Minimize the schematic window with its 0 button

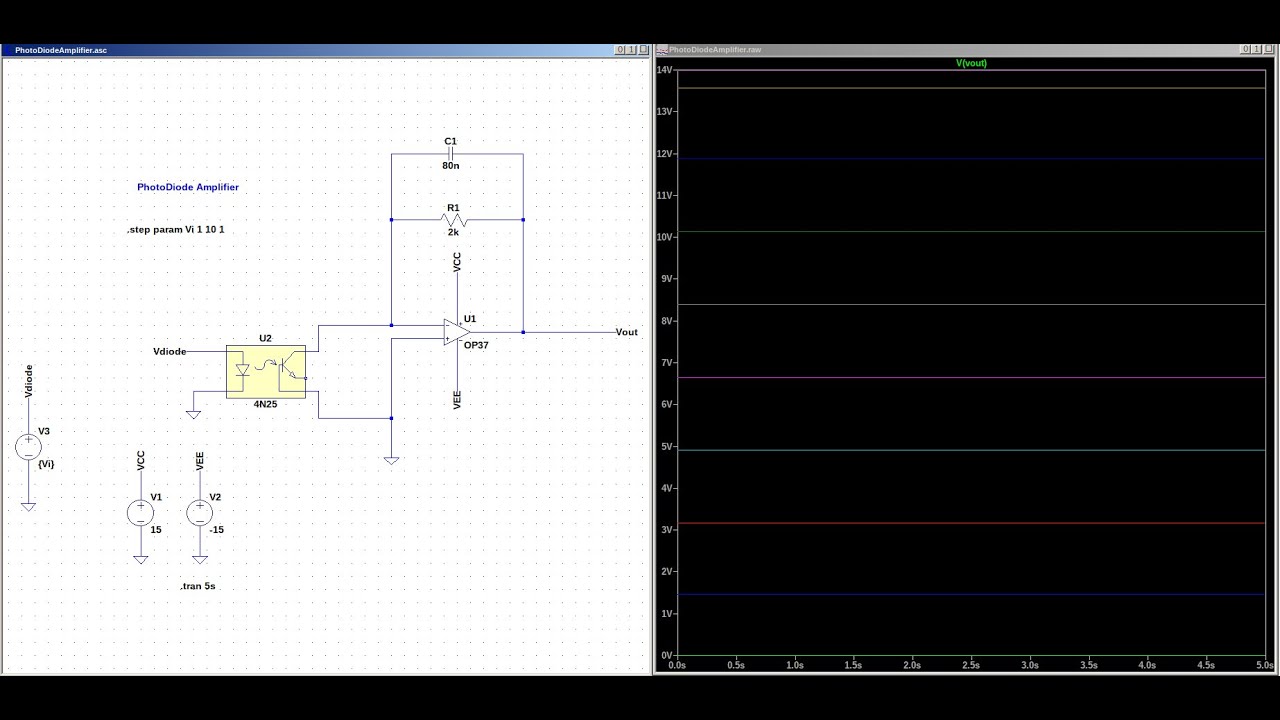[620, 49]
